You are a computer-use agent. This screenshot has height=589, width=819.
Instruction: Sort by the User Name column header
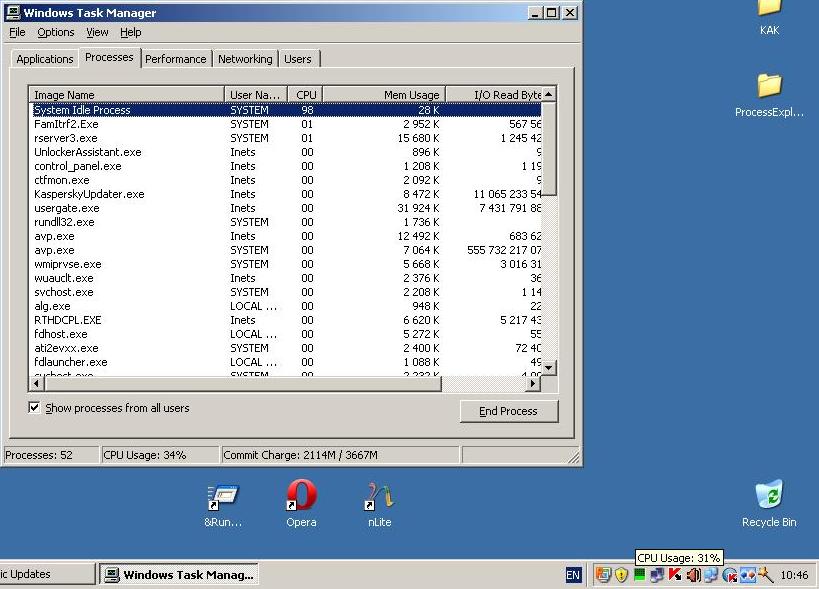click(256, 95)
